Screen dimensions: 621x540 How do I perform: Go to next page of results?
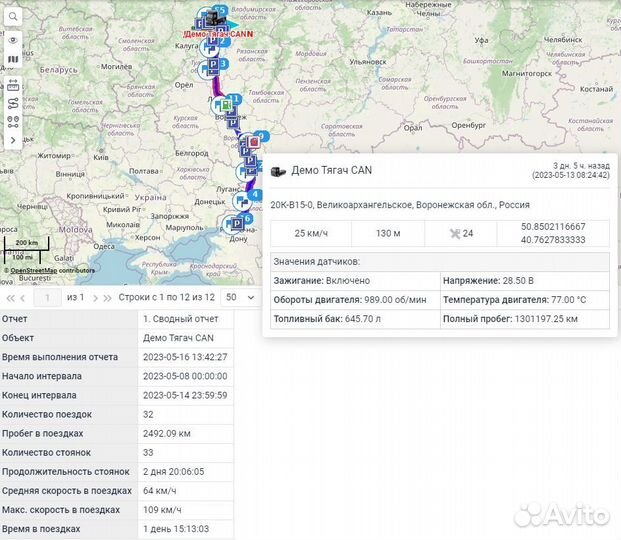tap(95, 298)
